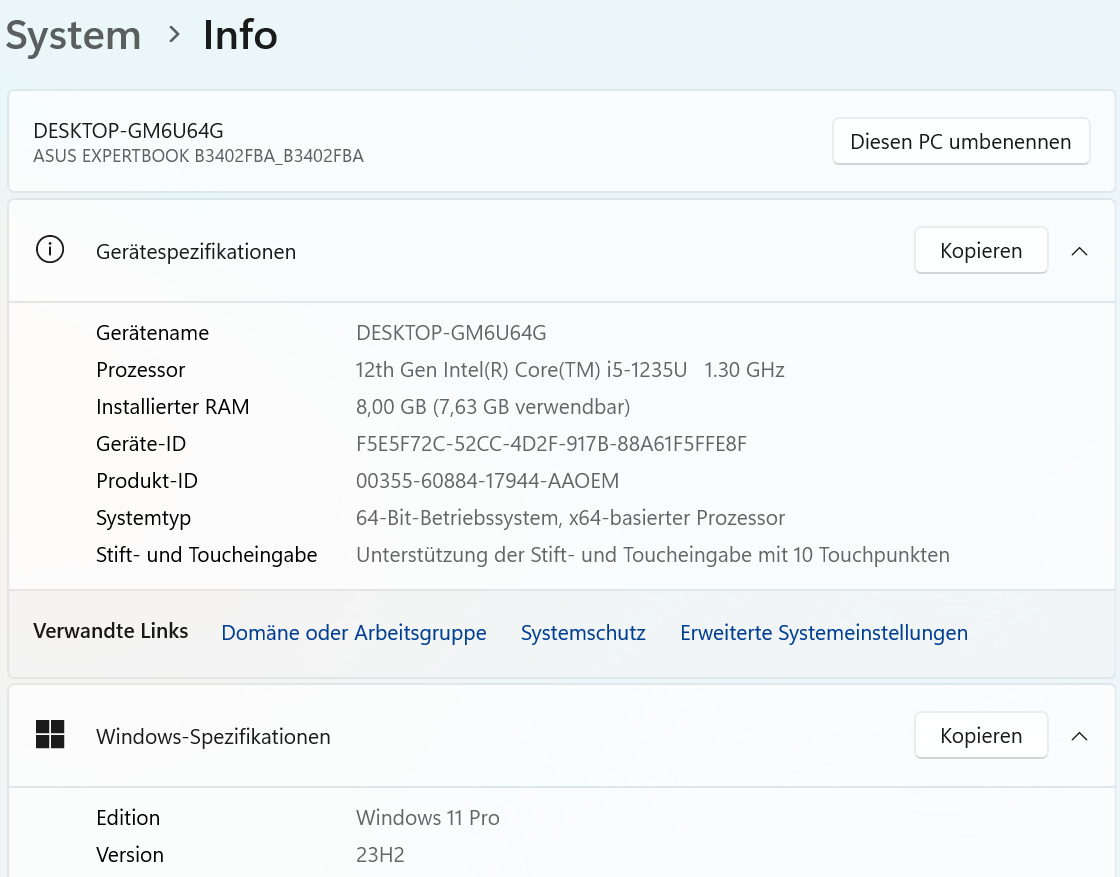Image resolution: width=1120 pixels, height=877 pixels.
Task: Select PC name DESKTOP-GM6U64G in top card
Action: coord(128,131)
